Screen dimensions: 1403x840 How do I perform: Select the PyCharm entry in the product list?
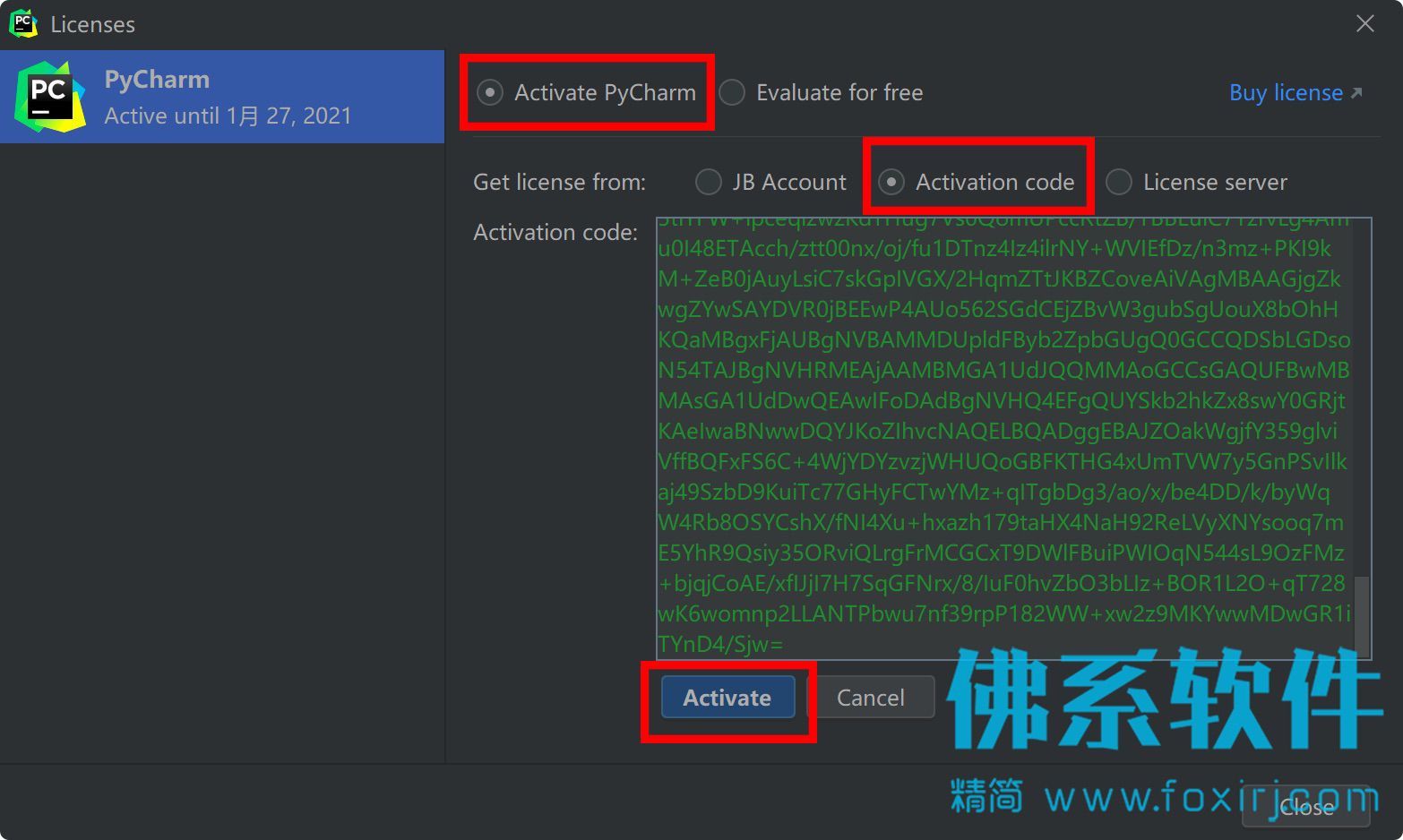pos(222,97)
